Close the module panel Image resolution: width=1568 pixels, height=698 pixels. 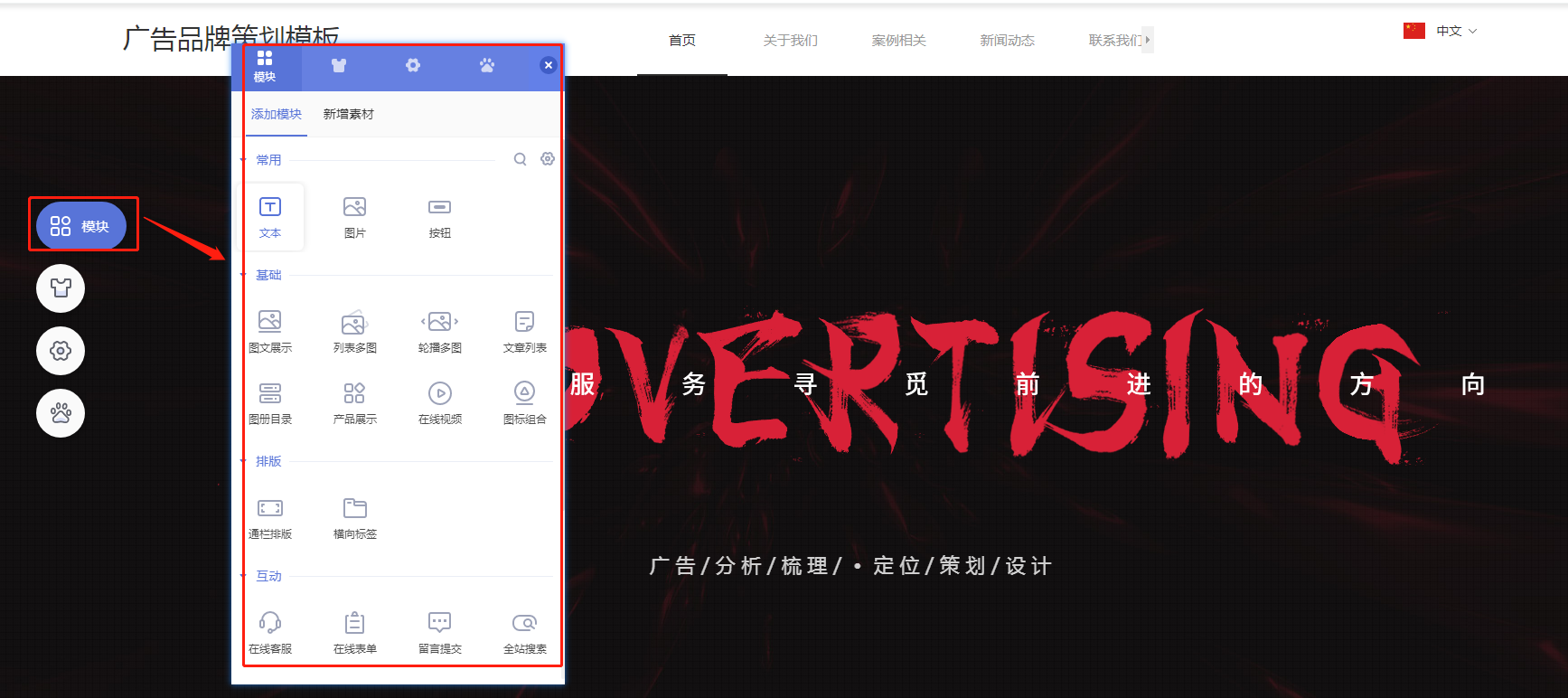(548, 65)
